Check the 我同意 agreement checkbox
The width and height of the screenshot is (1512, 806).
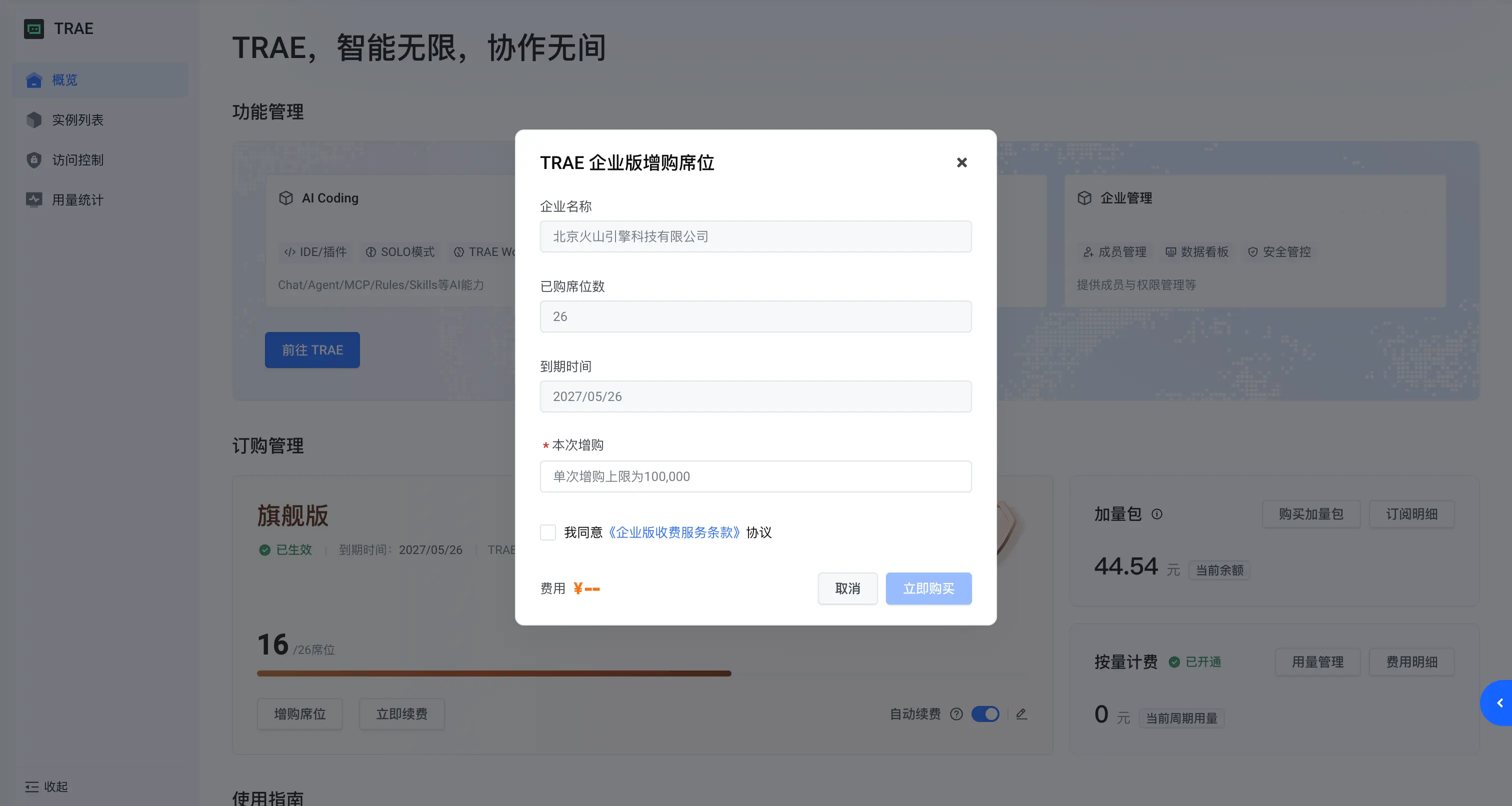pyautogui.click(x=547, y=532)
